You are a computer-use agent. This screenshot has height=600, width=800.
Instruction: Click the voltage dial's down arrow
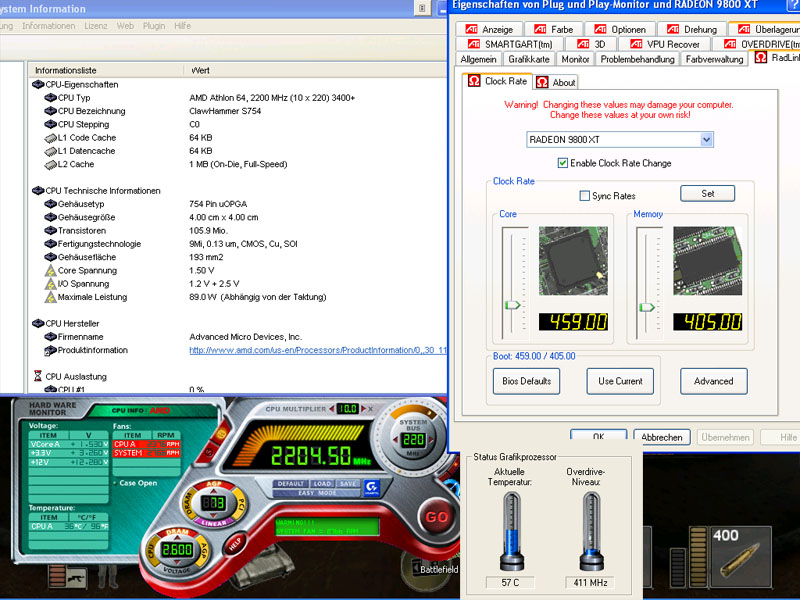coord(177,562)
